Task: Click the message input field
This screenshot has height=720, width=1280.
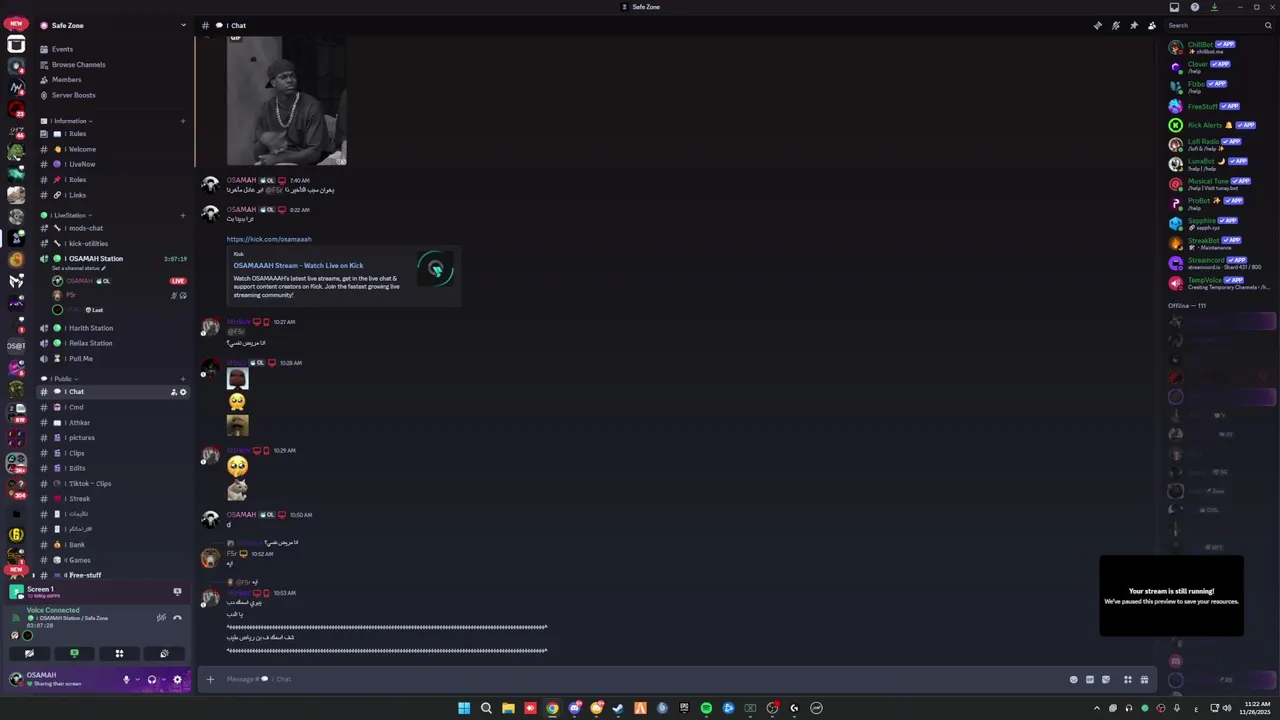Action: [640, 679]
